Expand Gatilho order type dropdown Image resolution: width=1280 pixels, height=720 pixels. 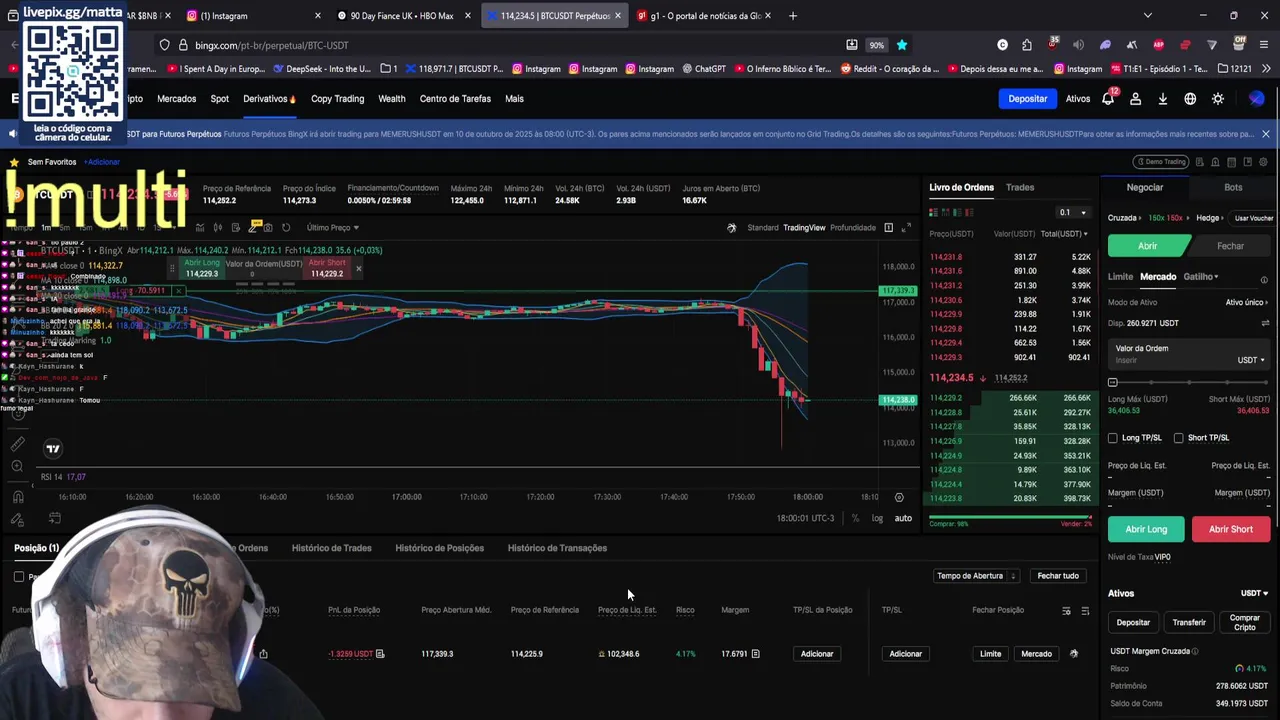[1201, 277]
